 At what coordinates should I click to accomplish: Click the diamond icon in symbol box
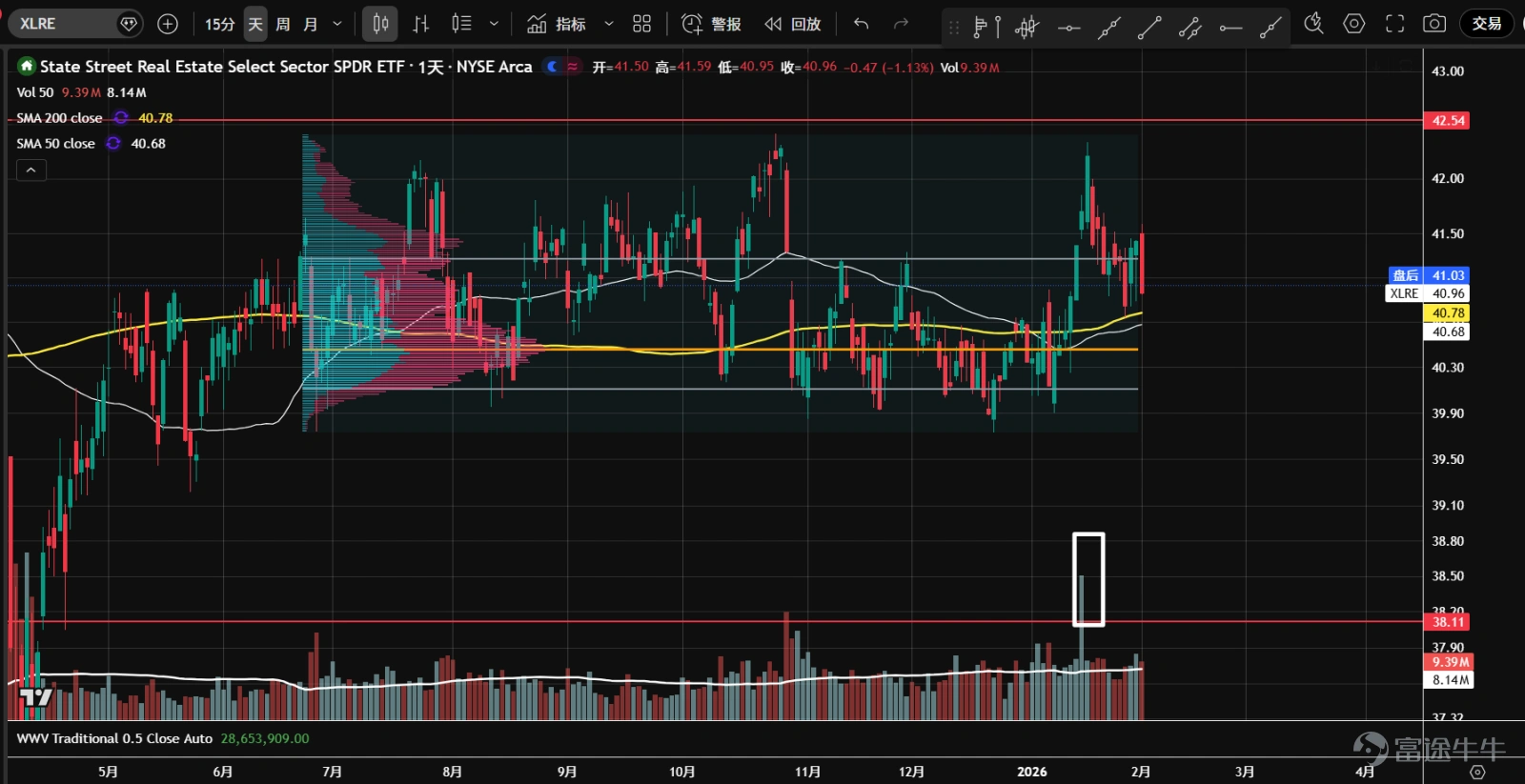[x=128, y=24]
